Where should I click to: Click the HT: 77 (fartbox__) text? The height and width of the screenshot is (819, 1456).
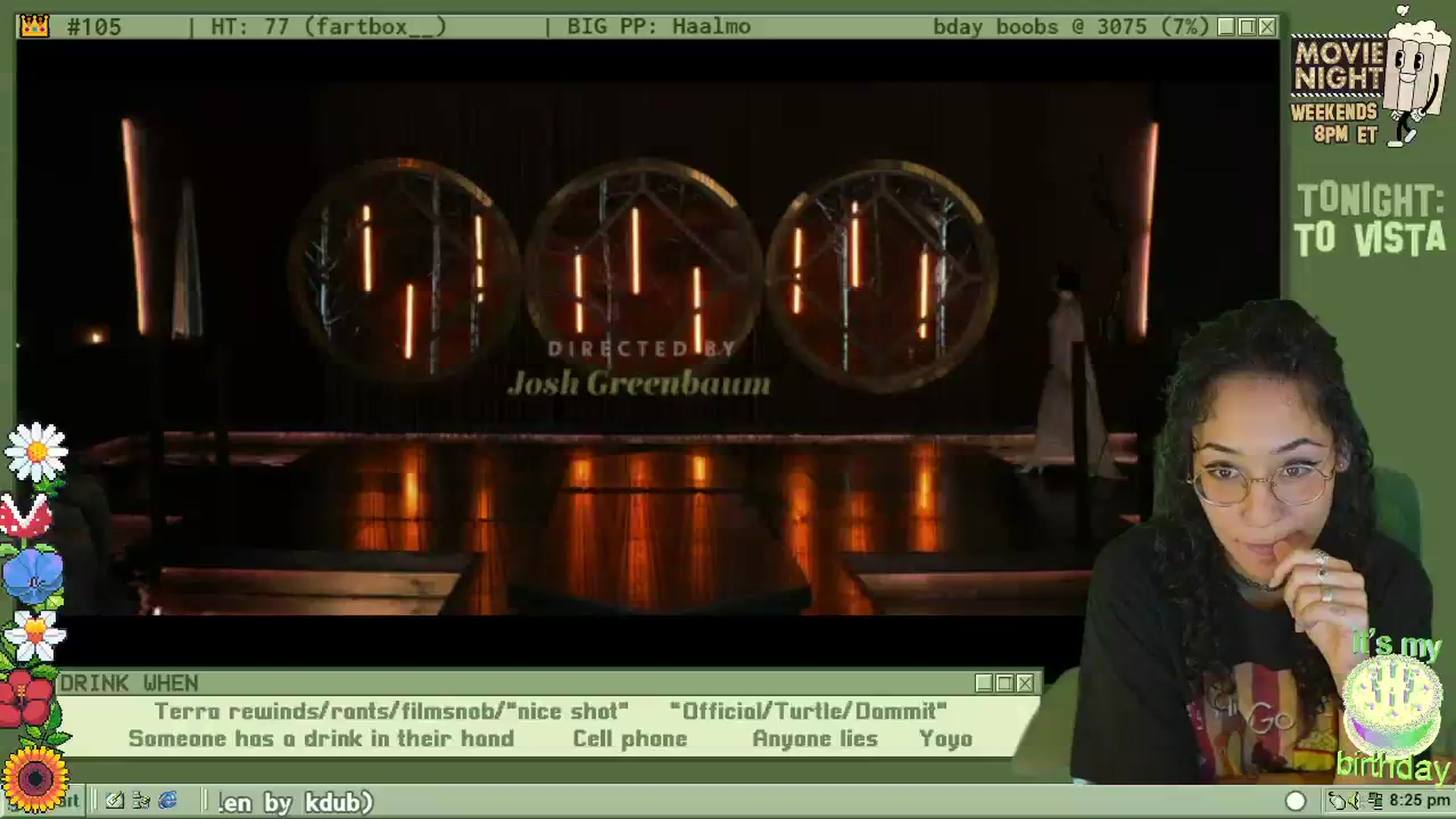[328, 27]
